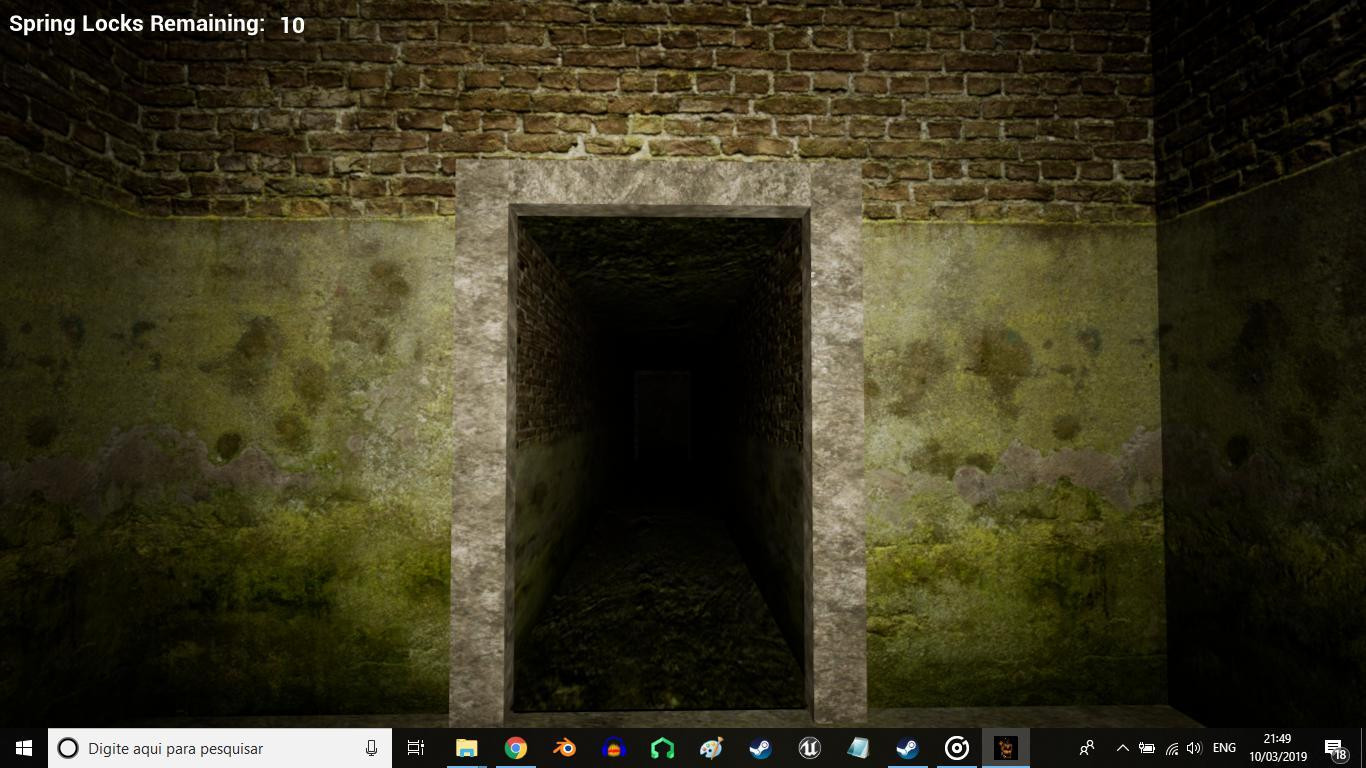Screen dimensions: 1366x768
Task: Open the first Steam icon in the taskbar
Action: point(760,748)
